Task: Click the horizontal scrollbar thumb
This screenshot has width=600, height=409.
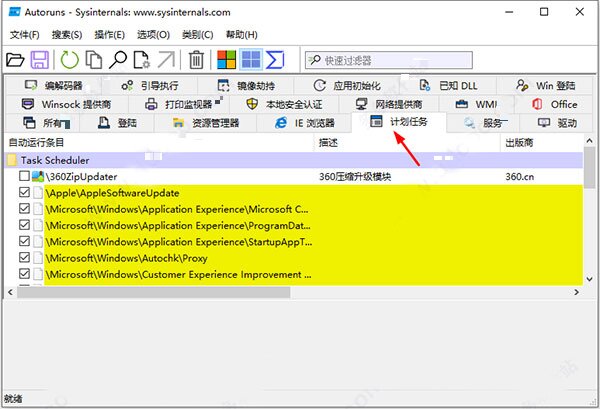Action: 153,292
